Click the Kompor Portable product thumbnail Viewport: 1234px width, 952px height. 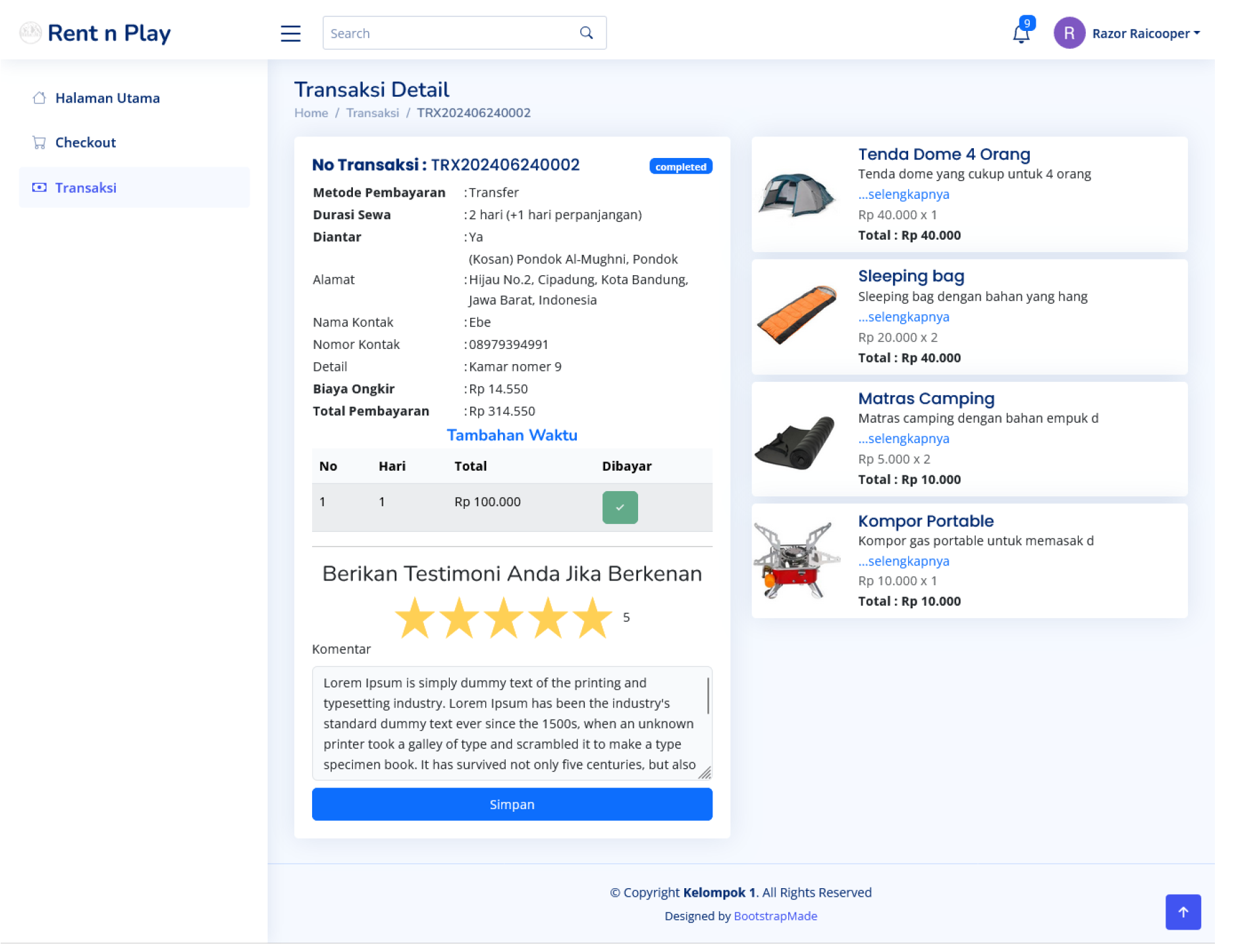tap(797, 561)
